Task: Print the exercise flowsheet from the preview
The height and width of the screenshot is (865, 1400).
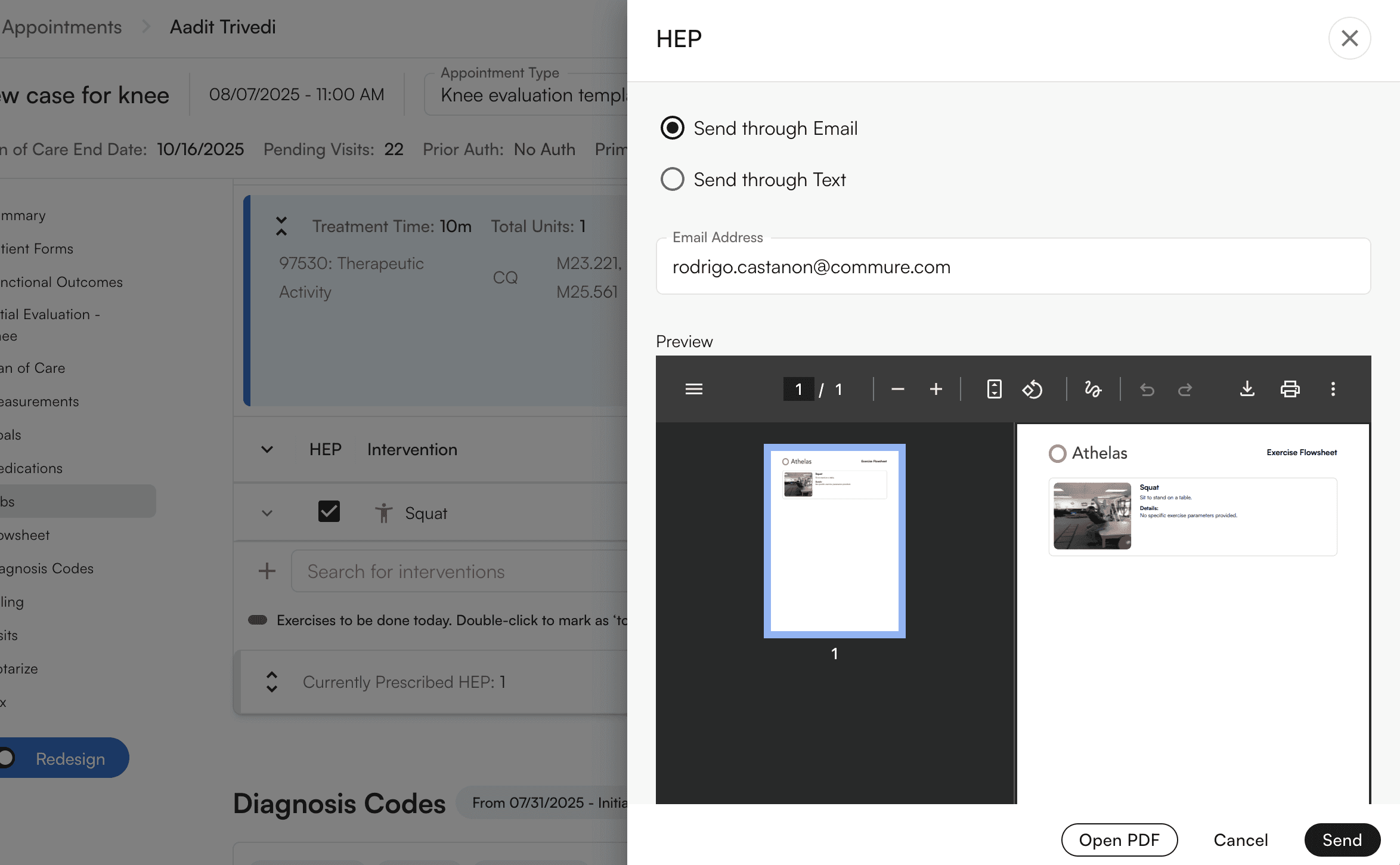Action: [1290, 389]
